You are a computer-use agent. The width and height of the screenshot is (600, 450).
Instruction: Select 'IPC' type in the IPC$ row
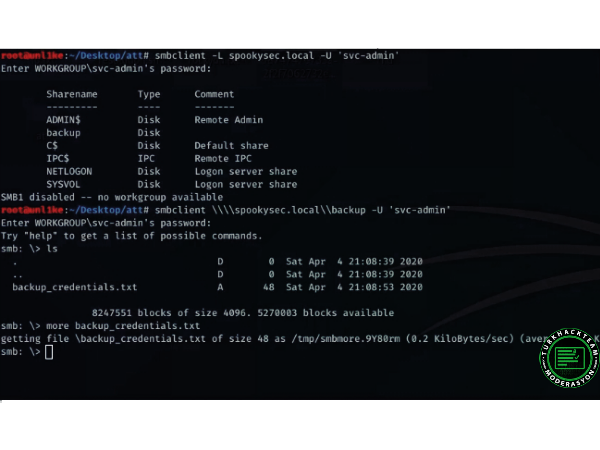146,158
